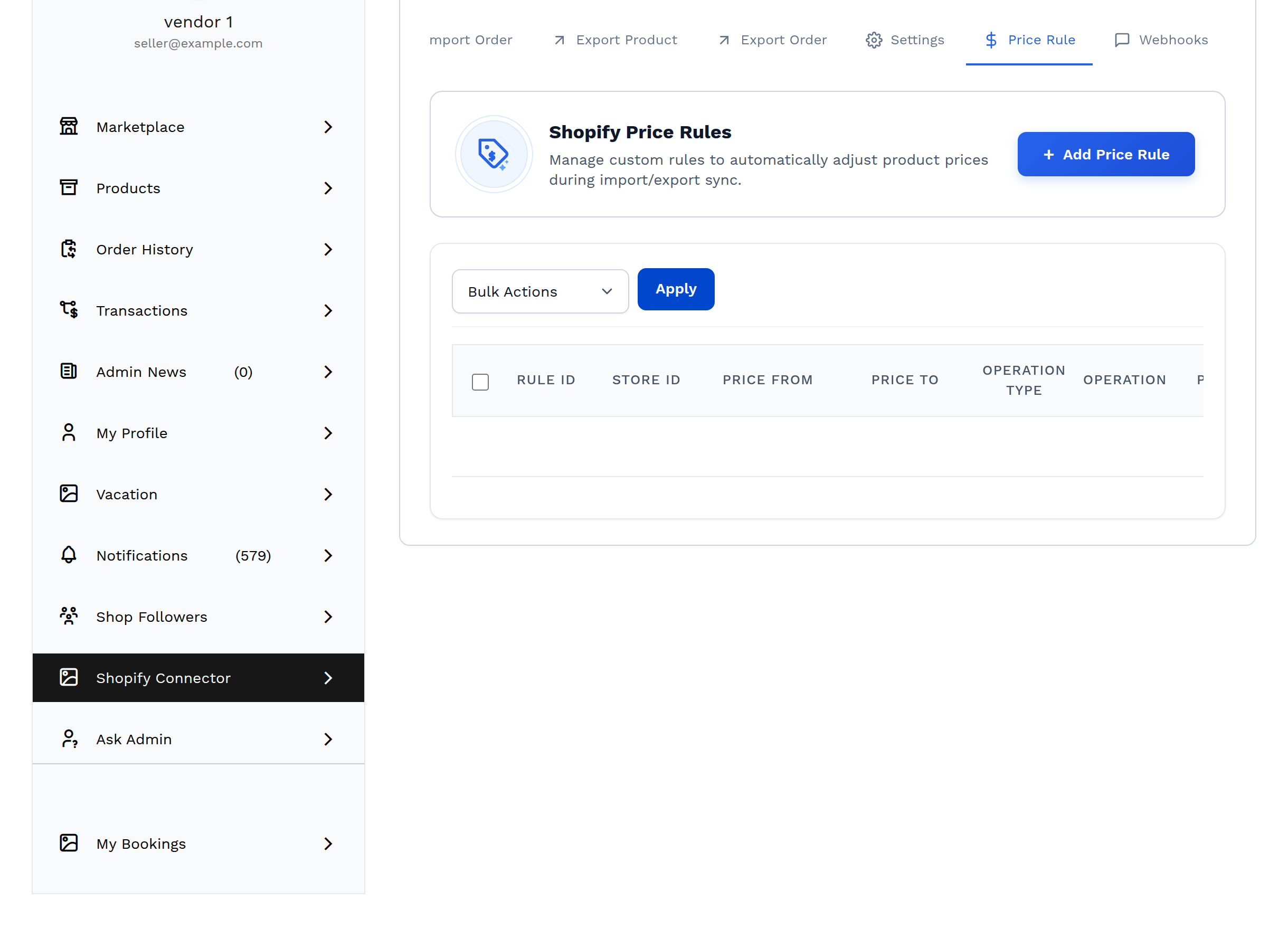This screenshot has width=1288, height=929.
Task: Open the Settings tab
Action: (905, 40)
